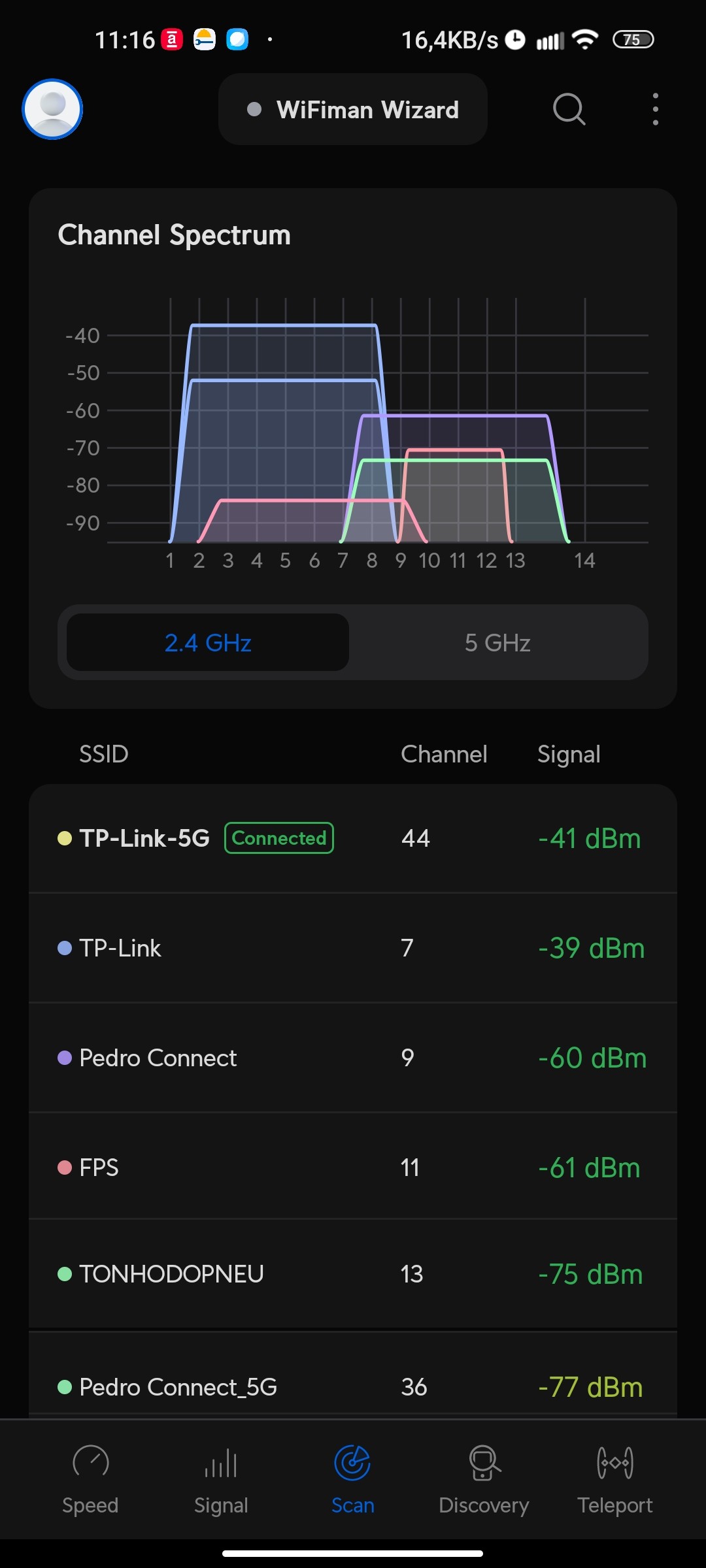Tap the battery indicator in status bar
706x1568 pixels.
tap(633, 40)
